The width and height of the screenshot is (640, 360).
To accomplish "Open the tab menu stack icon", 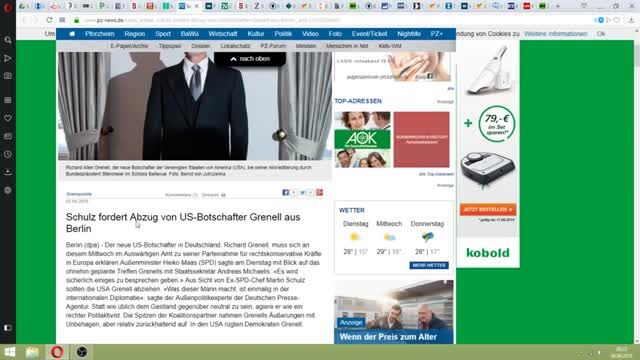I will click(x=584, y=6).
